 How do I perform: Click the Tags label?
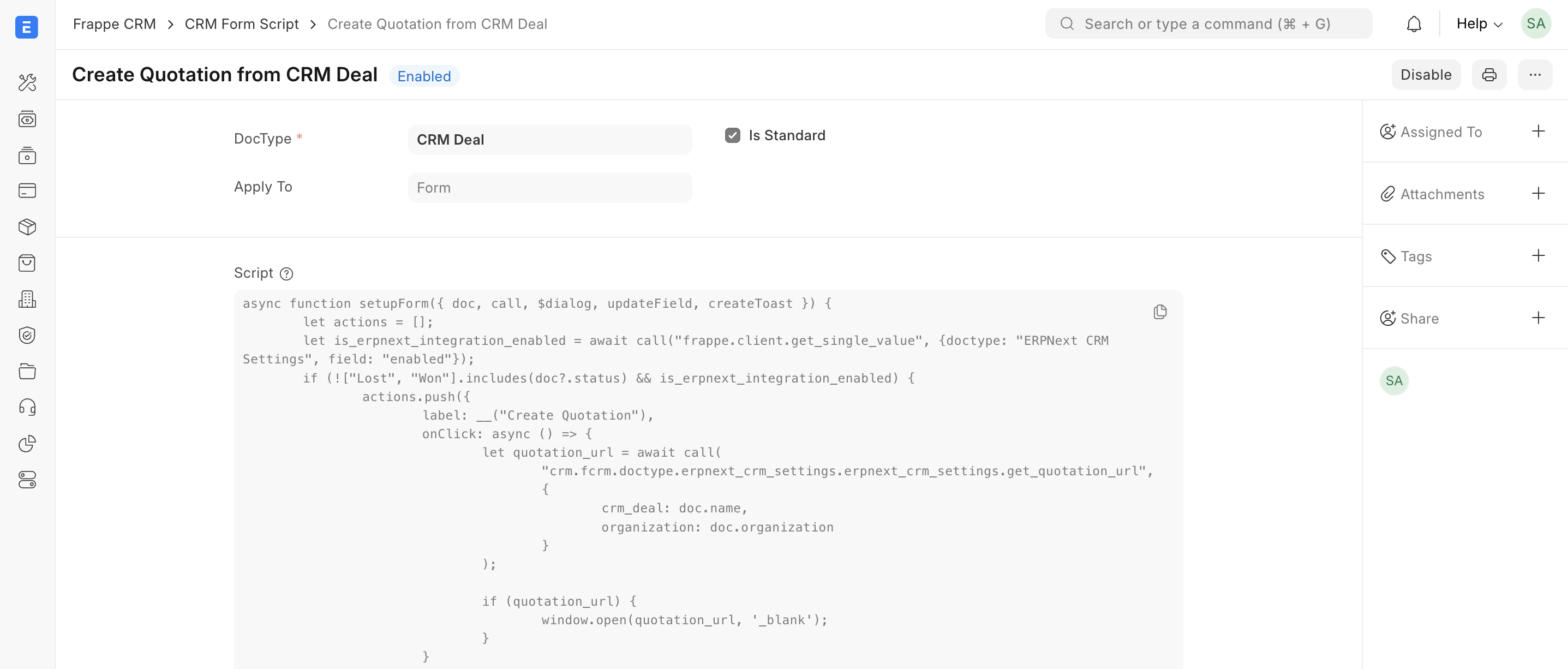coord(1416,256)
